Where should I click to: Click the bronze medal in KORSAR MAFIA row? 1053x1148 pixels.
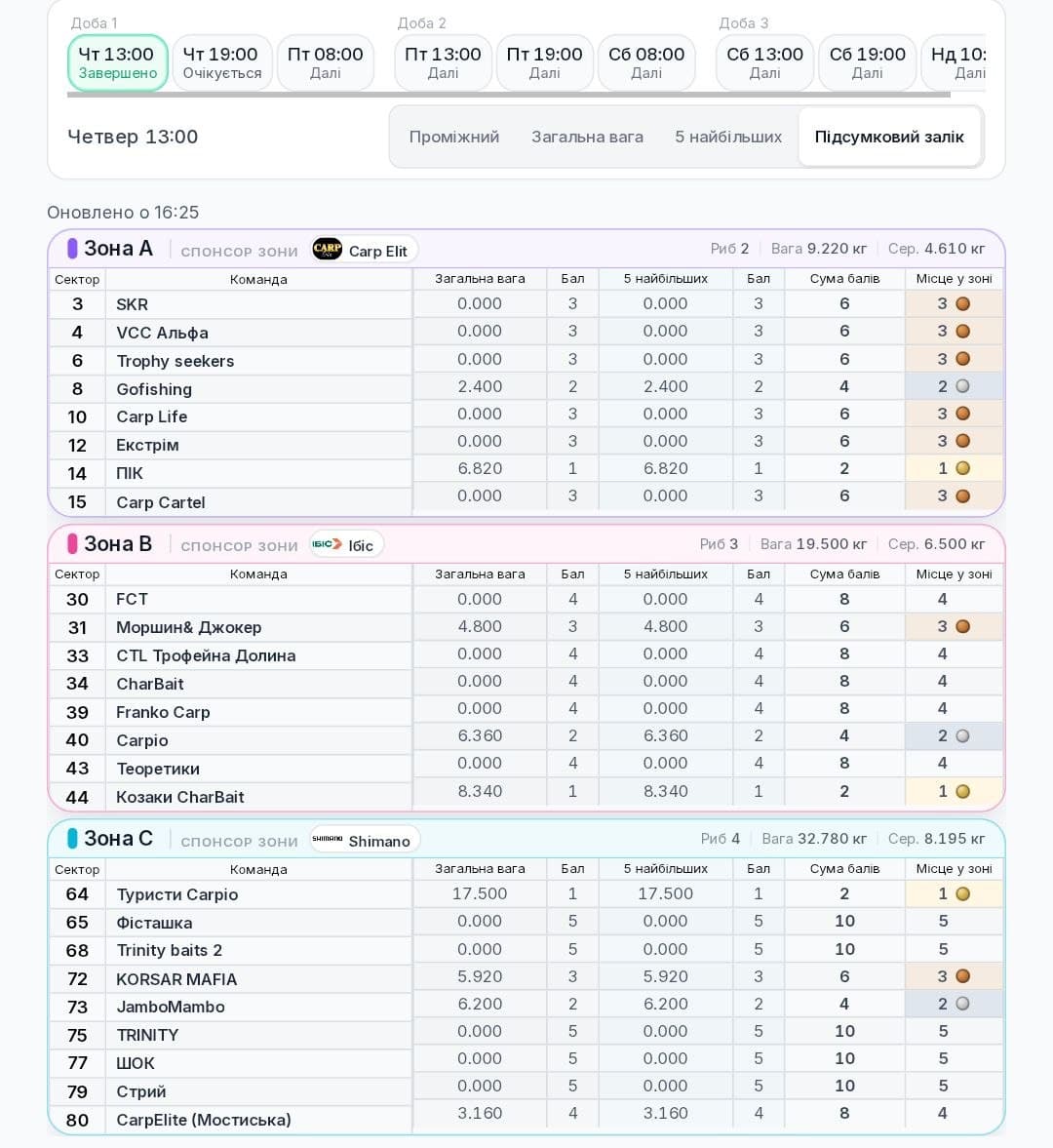pos(963,976)
